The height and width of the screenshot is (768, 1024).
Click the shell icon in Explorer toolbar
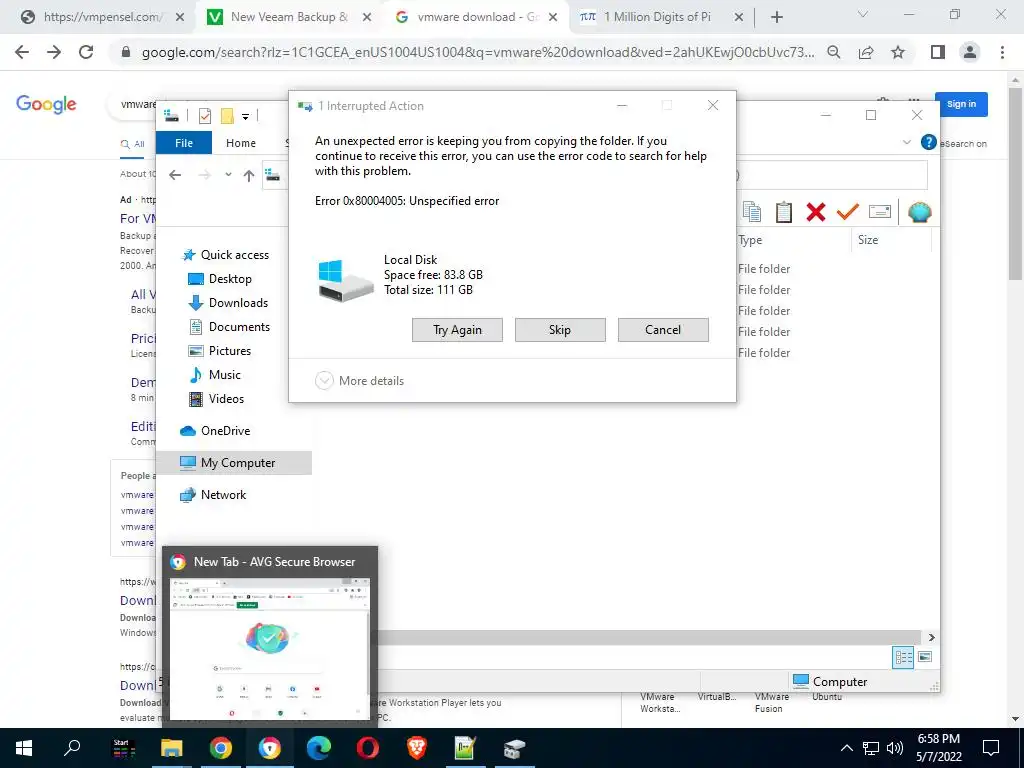[x=920, y=212]
